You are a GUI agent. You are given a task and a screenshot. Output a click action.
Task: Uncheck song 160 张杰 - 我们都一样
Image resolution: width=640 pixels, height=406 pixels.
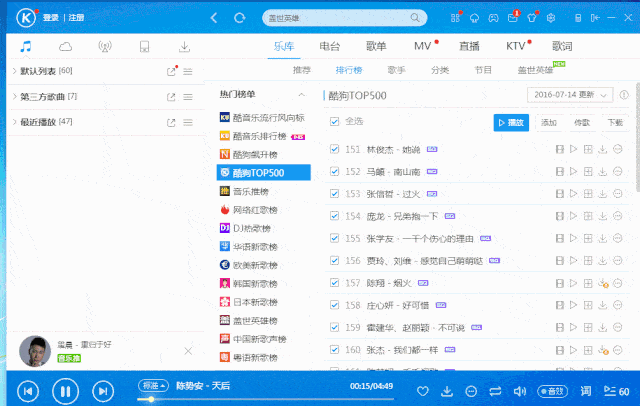point(334,350)
